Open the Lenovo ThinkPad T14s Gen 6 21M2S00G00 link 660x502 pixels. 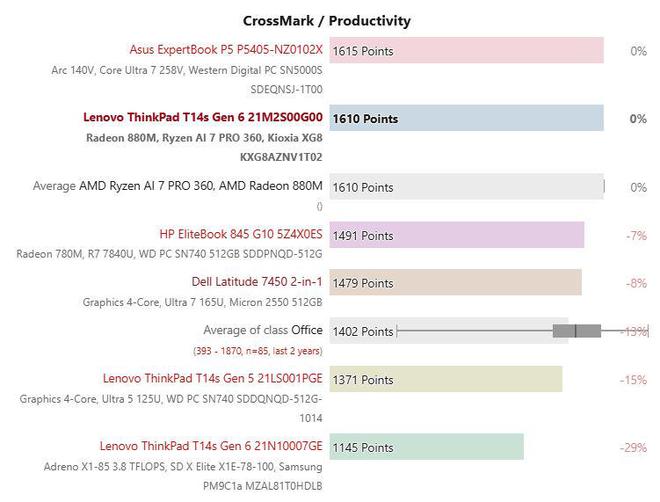(x=203, y=117)
